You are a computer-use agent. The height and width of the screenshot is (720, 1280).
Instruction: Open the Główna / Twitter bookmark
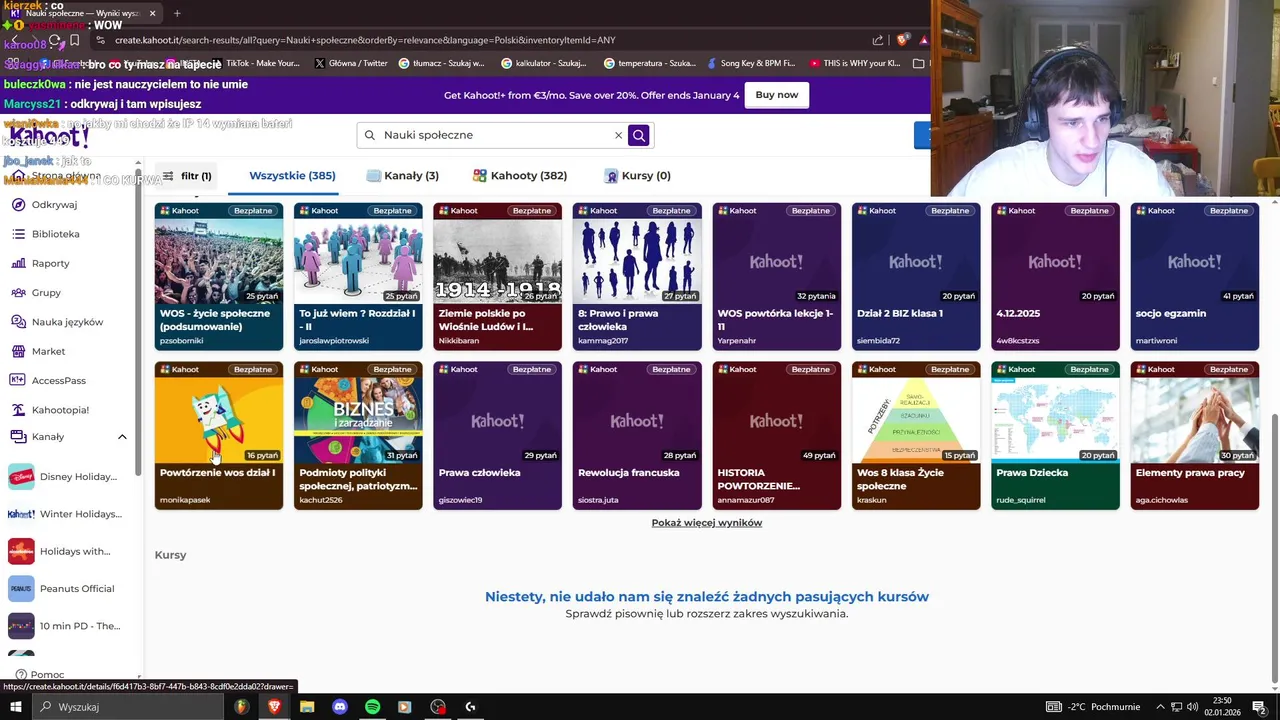350,63
